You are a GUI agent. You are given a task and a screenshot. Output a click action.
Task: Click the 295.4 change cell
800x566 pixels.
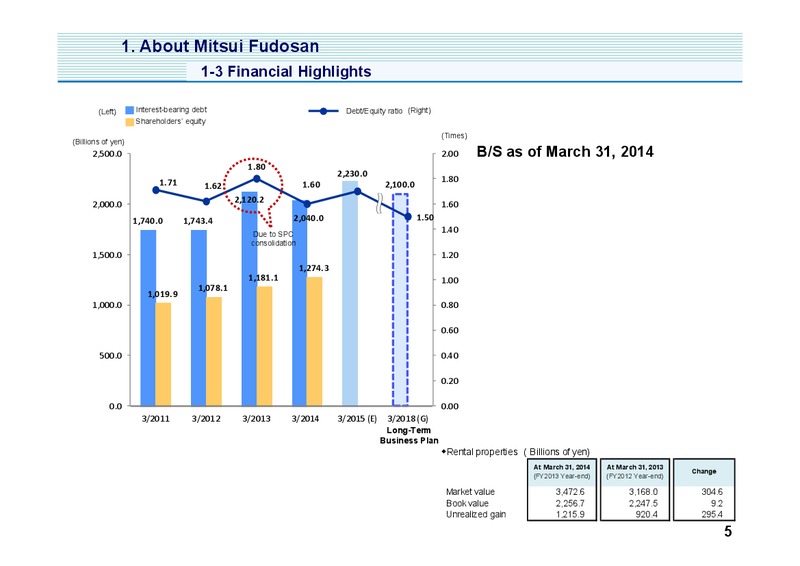(712, 514)
